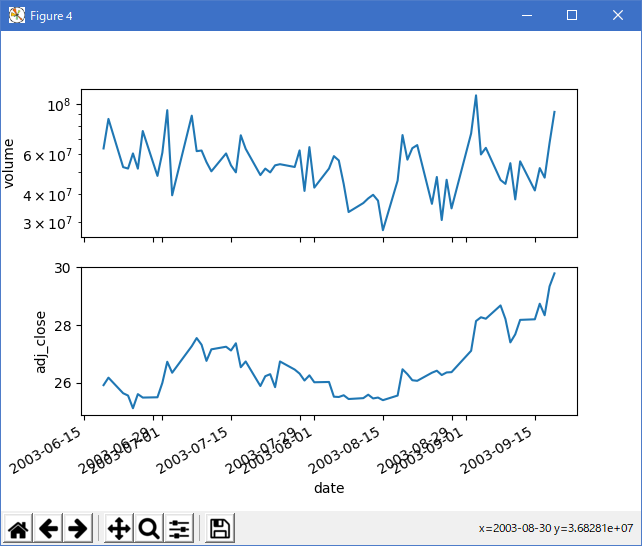Screen dimensions: 642x546
Task: Save the figure with the floppy disk icon
Action: coord(221,528)
